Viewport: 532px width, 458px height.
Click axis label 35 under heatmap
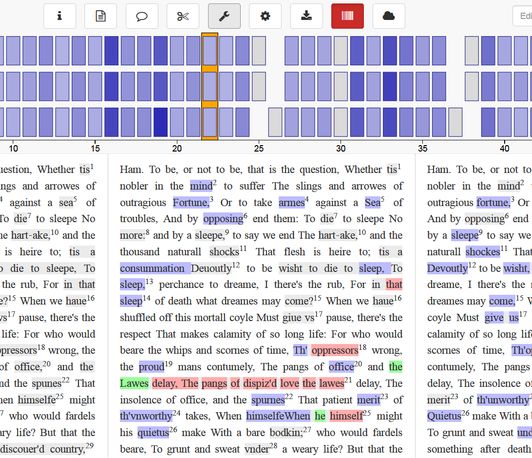click(x=422, y=148)
